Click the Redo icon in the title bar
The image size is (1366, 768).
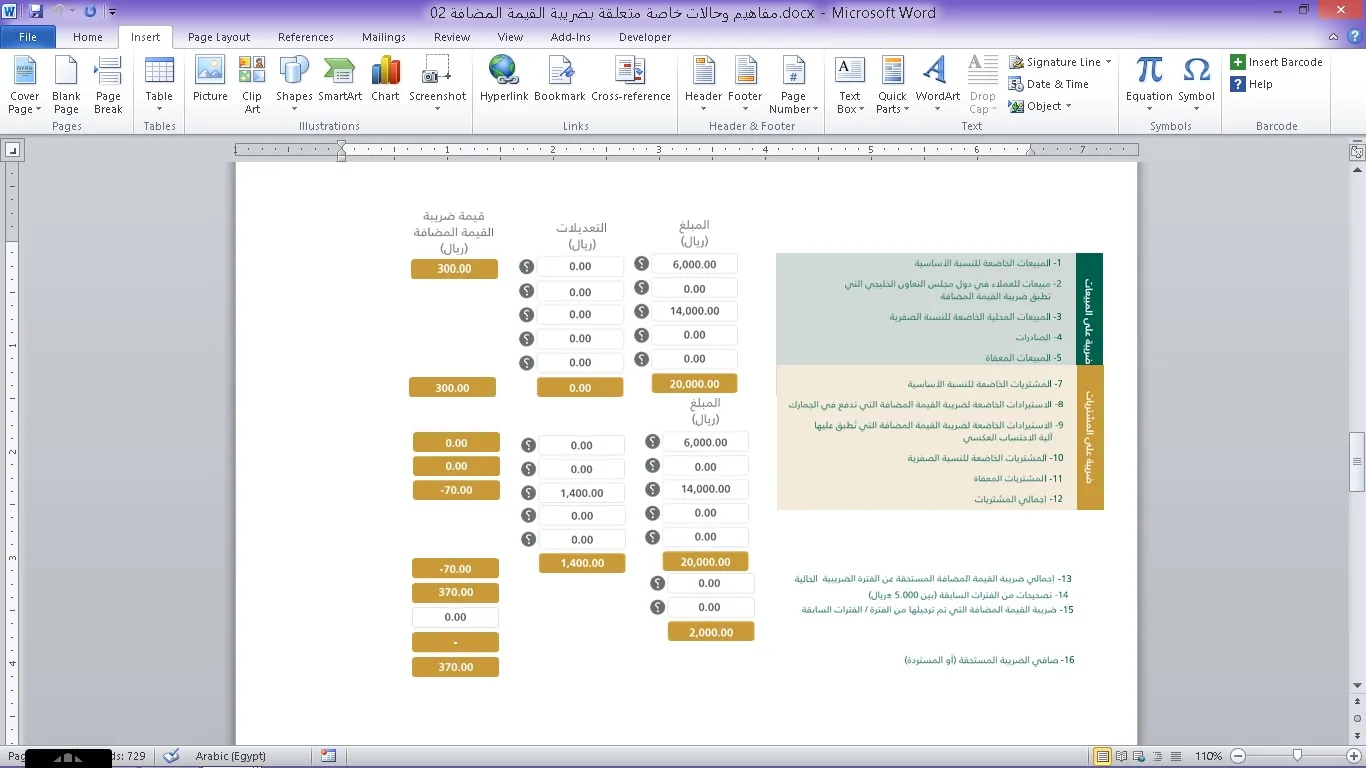pyautogui.click(x=90, y=12)
